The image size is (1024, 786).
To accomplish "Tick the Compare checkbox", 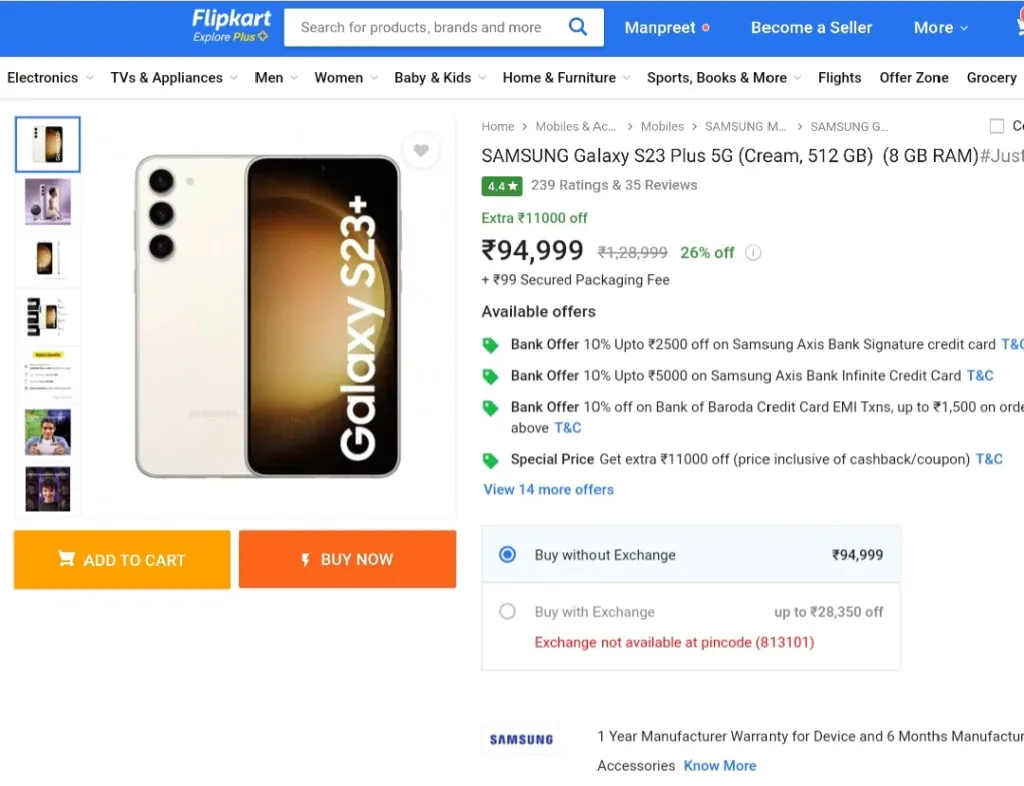I will tap(997, 126).
